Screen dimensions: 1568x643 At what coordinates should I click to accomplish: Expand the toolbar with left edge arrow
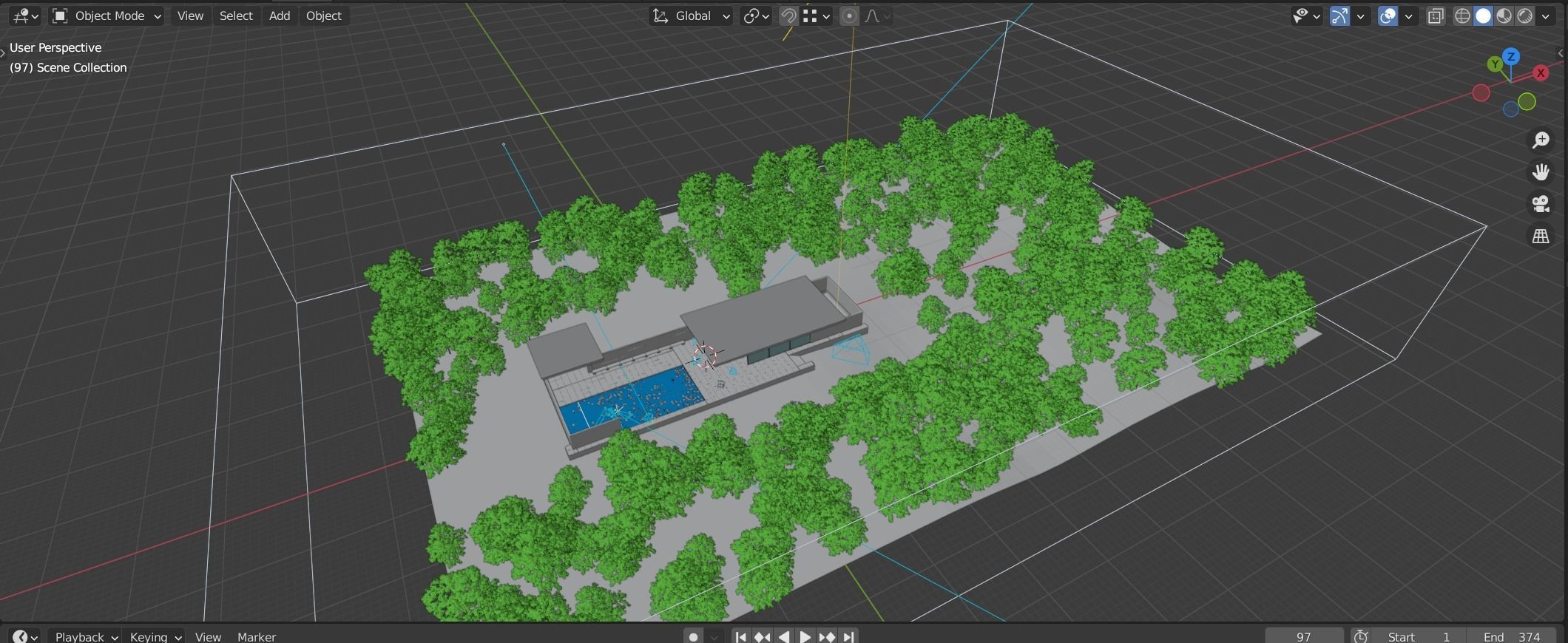[3, 52]
